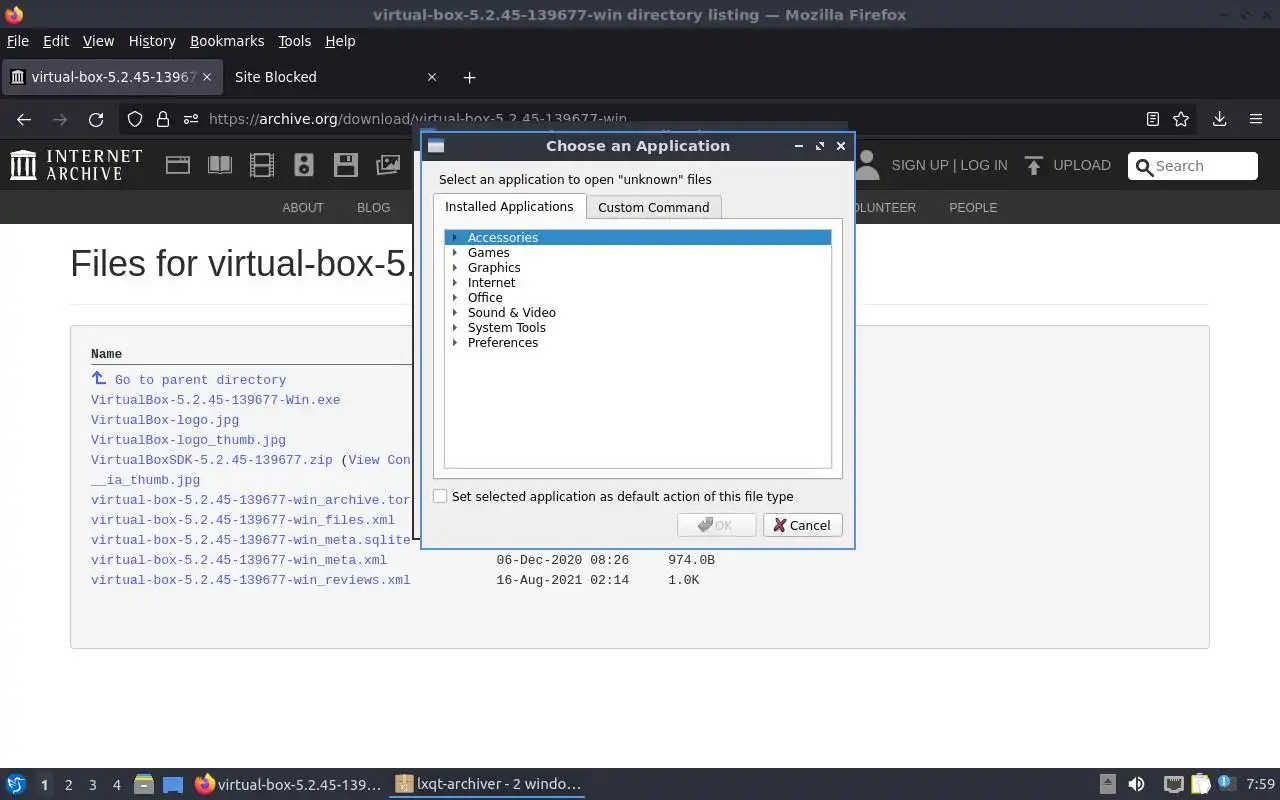Open virtual-box-5.2.45-139677-win_meta.xml link

238,560
